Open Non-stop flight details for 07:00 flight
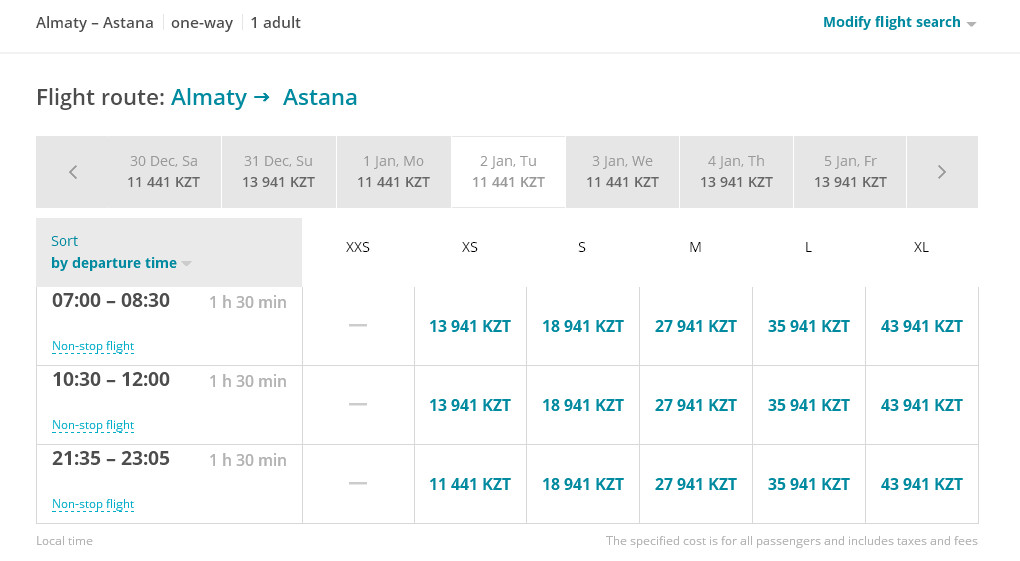The image size is (1020, 561). 93,346
